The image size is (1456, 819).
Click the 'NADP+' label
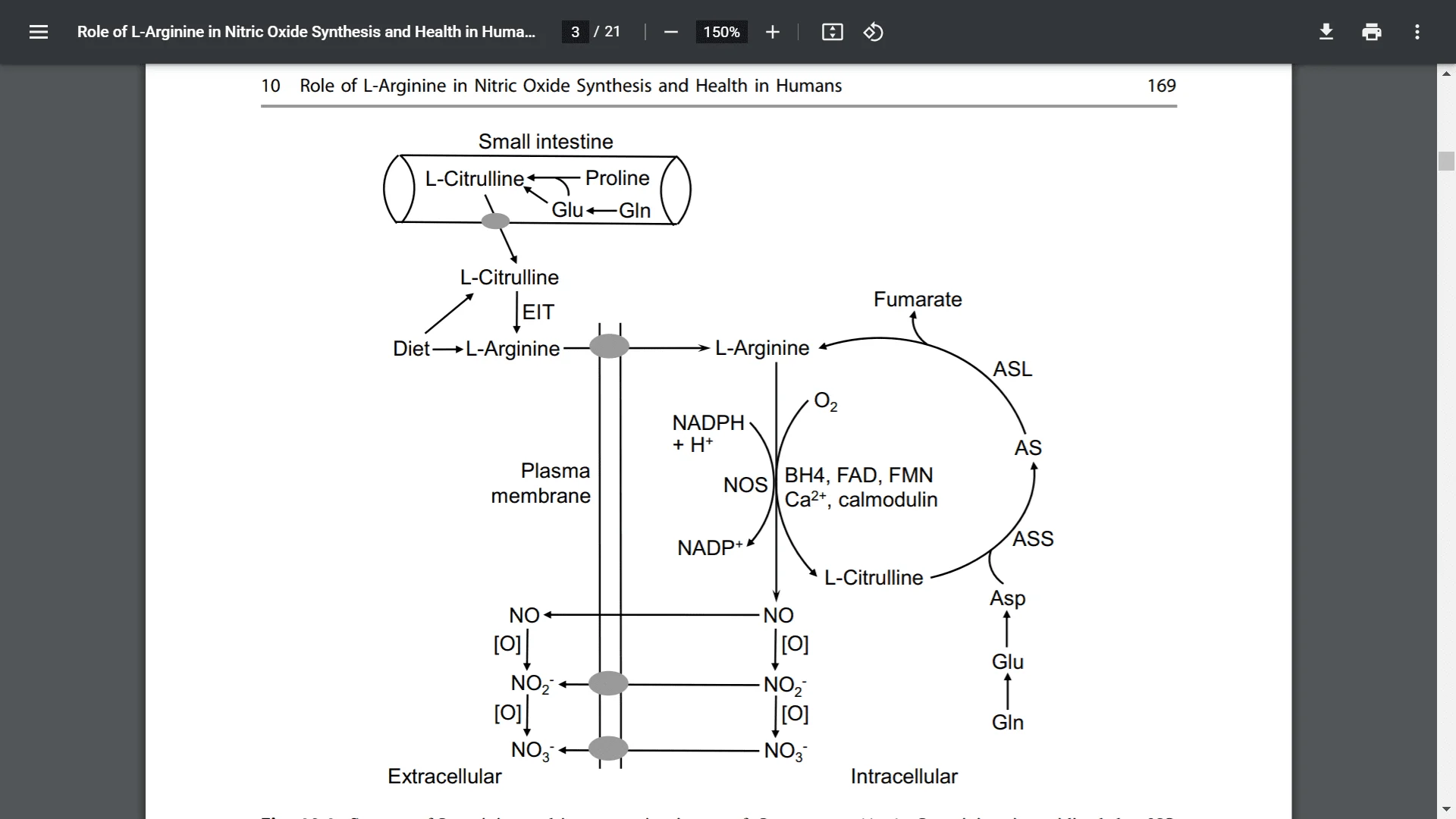[710, 548]
